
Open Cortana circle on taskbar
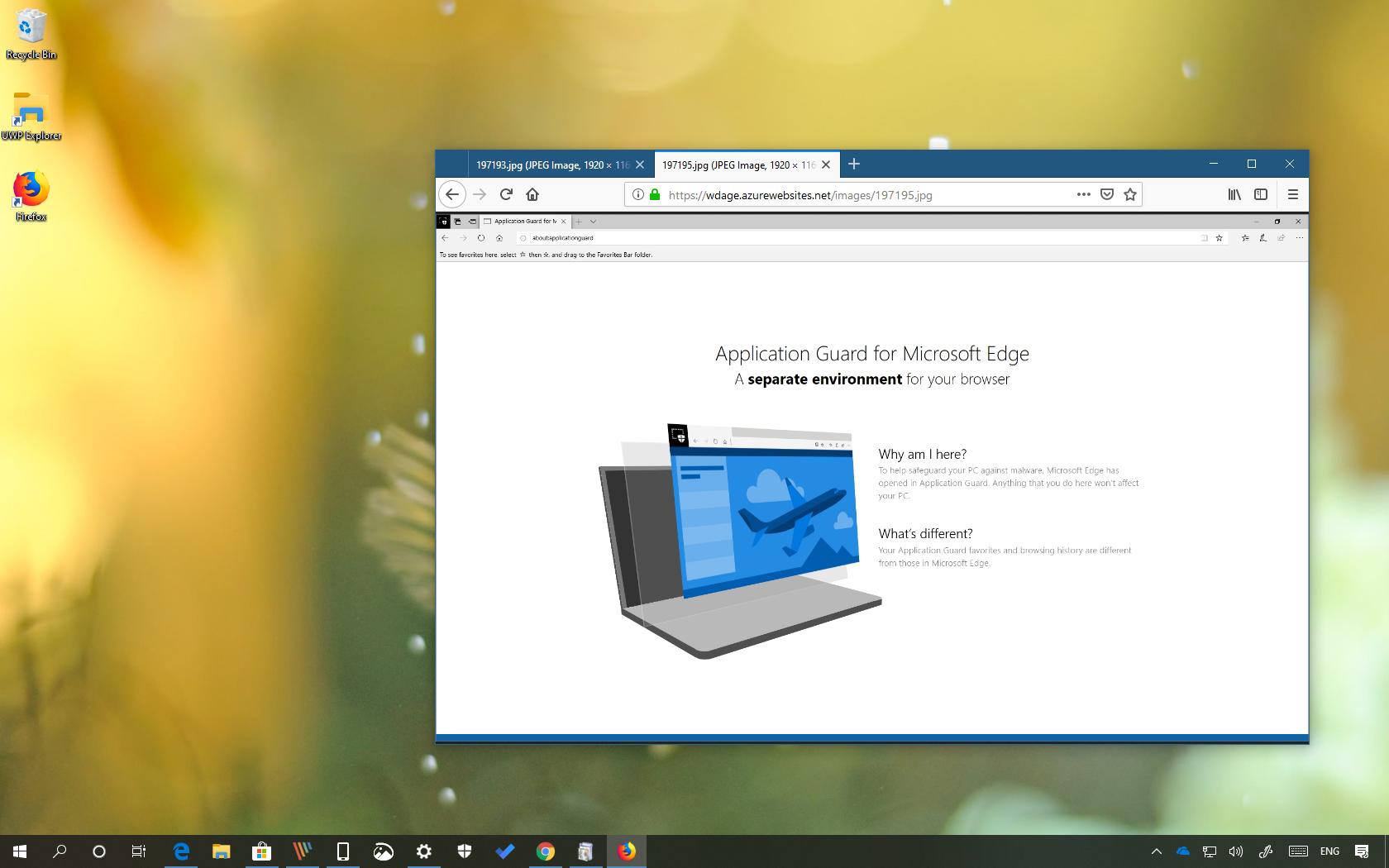click(99, 851)
